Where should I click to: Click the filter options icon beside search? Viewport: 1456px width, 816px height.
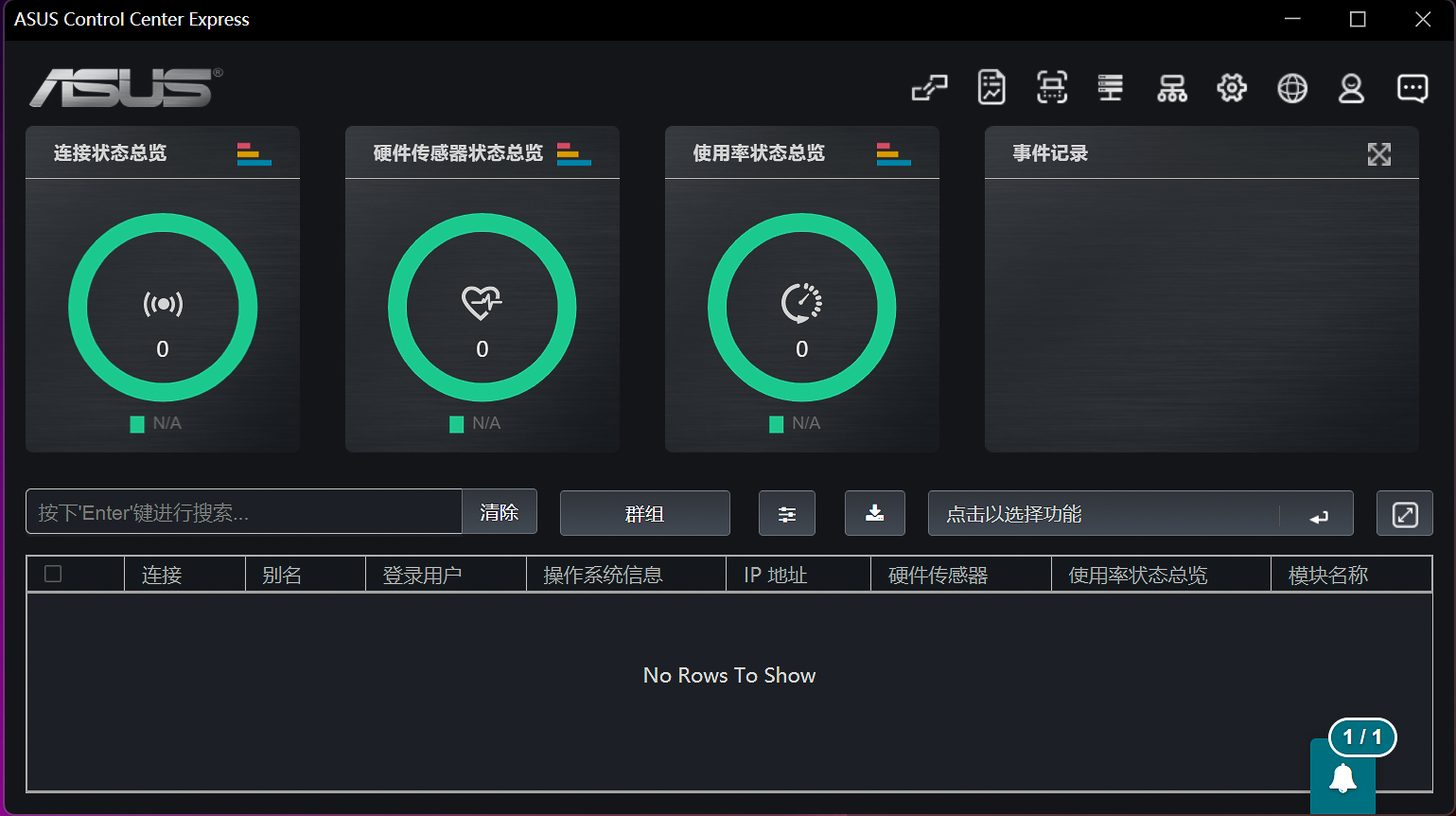tap(786, 513)
